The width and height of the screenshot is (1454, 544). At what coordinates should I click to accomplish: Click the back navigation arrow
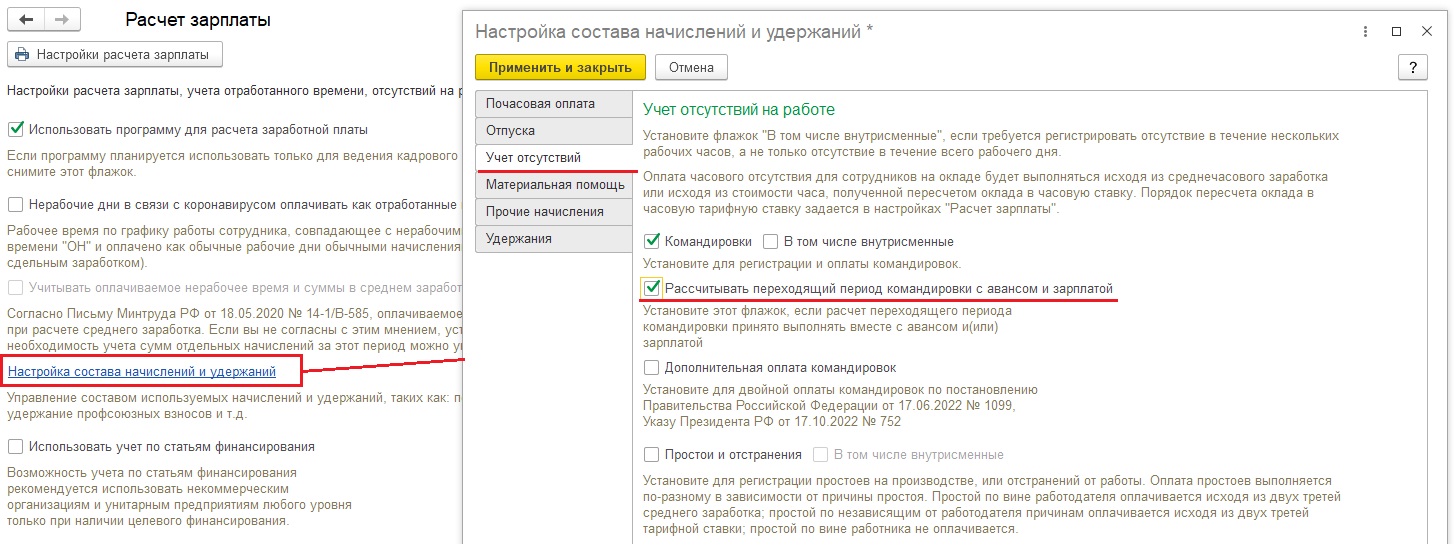pos(26,20)
